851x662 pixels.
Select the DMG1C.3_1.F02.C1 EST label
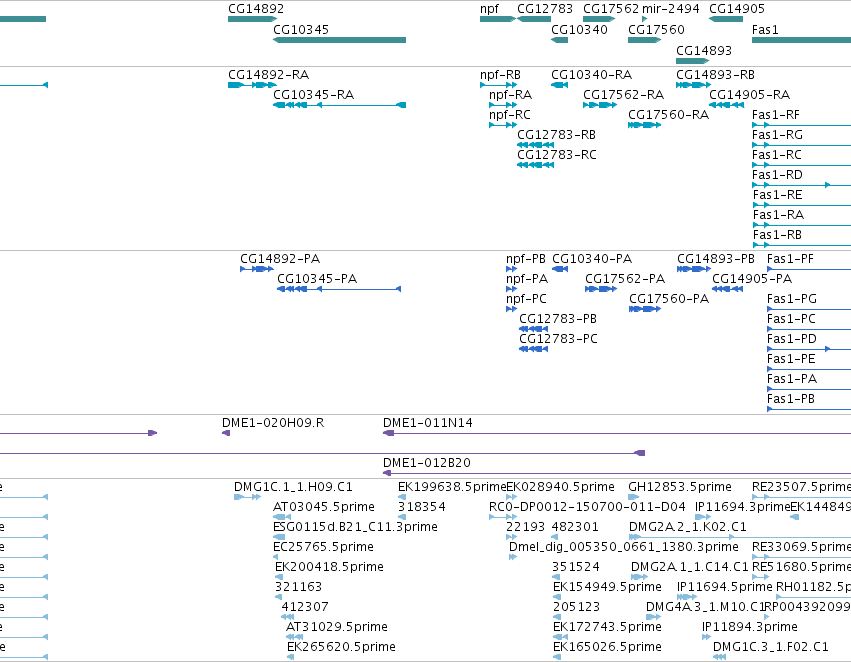pos(771,647)
